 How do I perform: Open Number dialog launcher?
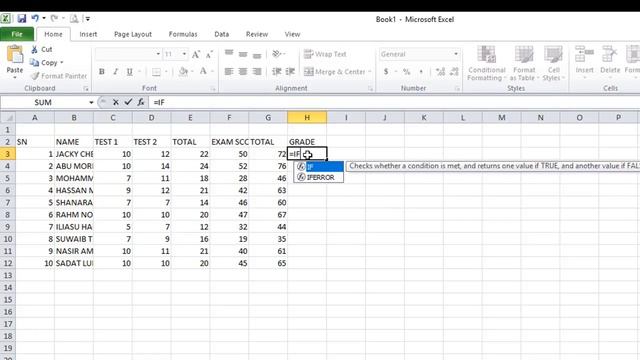pos(457,89)
